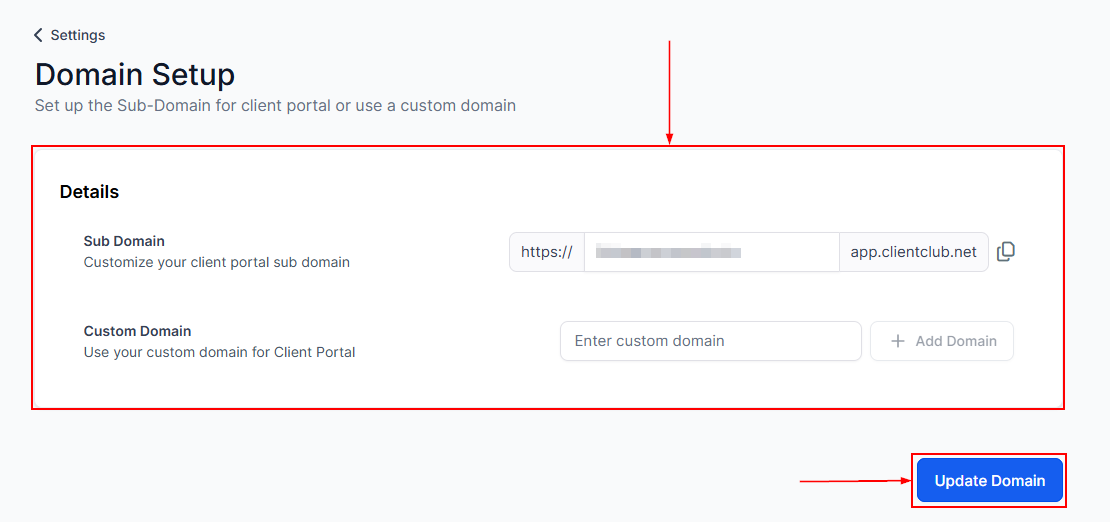Click the Update Domain button
This screenshot has height=522, width=1110.
(x=989, y=481)
